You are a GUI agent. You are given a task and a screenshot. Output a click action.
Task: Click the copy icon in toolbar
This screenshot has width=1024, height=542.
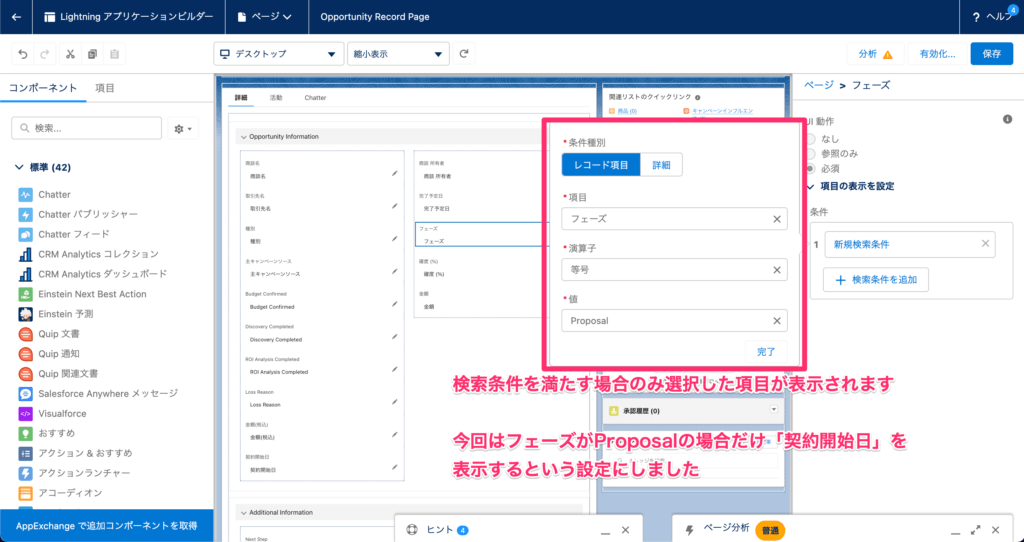click(x=92, y=54)
